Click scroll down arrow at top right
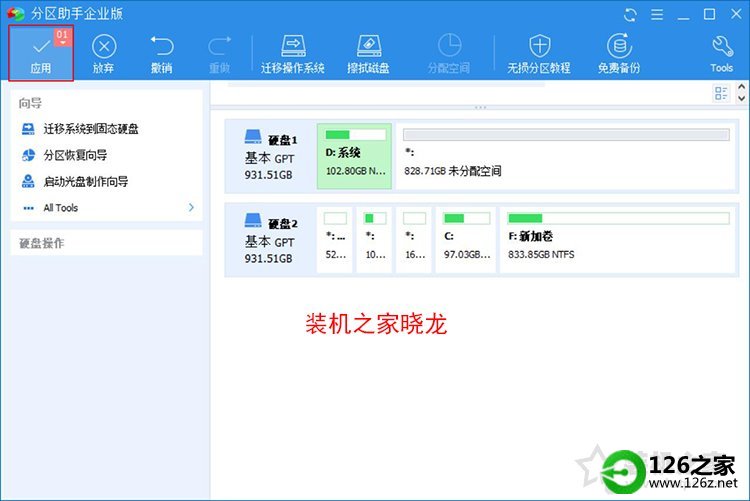 point(741,99)
